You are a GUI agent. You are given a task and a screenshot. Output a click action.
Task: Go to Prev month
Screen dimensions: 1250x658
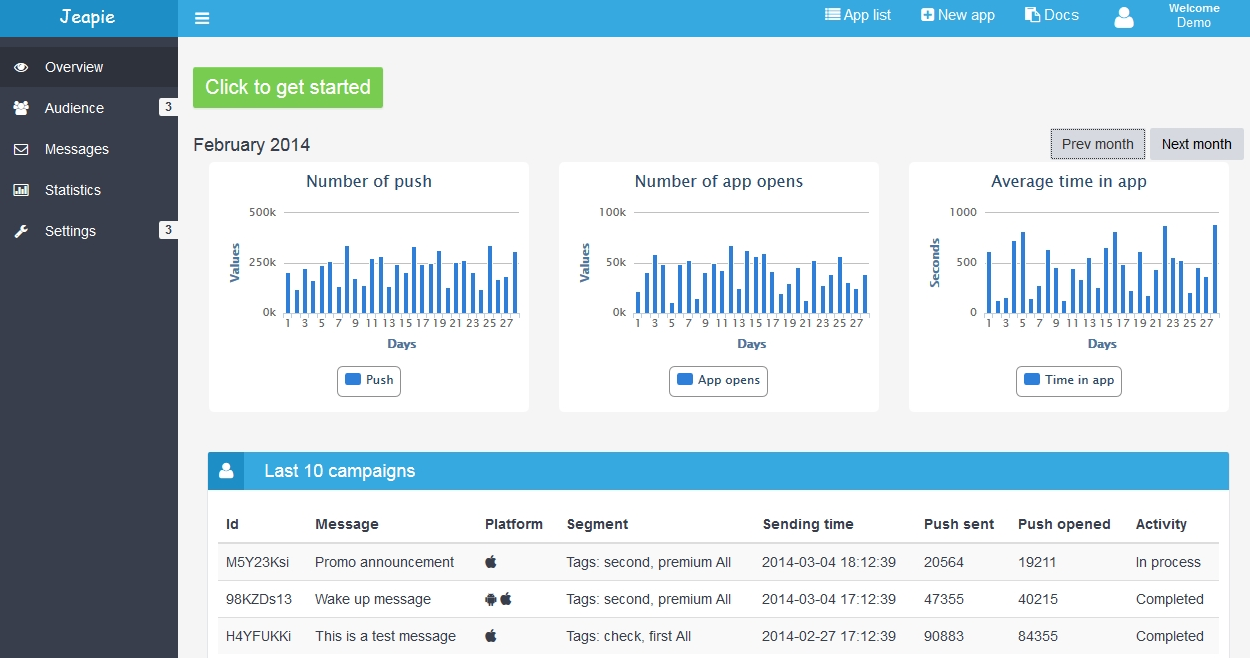click(x=1097, y=144)
